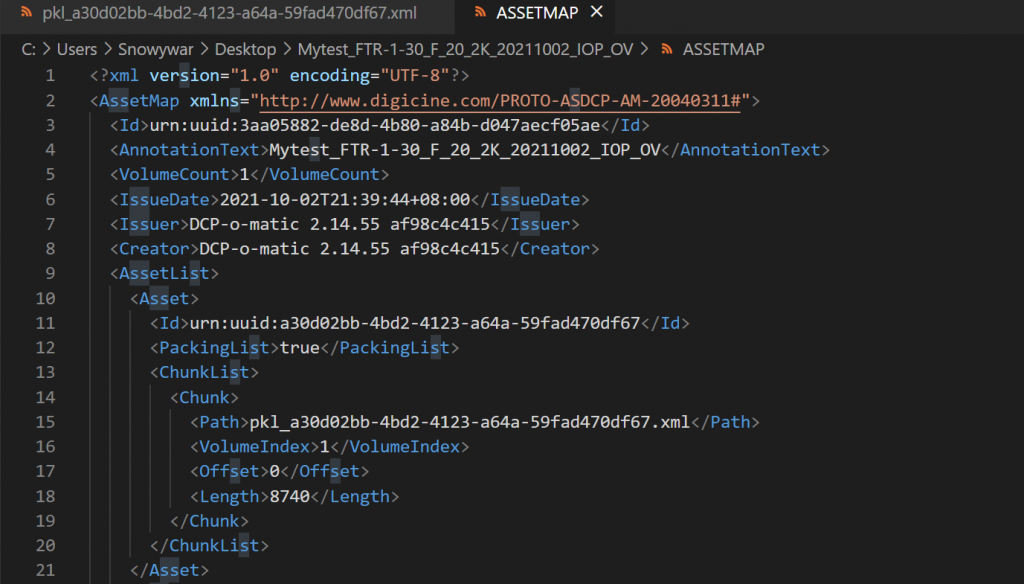Image resolution: width=1024 pixels, height=584 pixels.
Task: Click the ASSETMAP tab's file icon
Action: pos(479,13)
